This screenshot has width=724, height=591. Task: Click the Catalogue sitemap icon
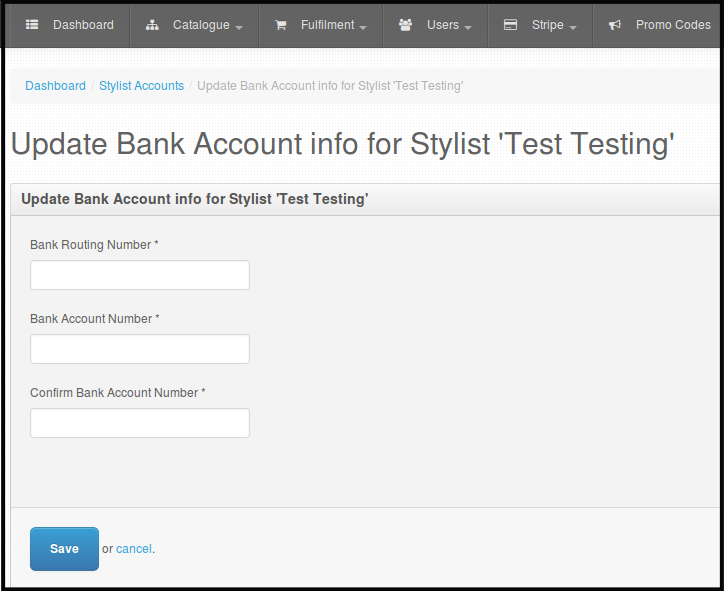pyautogui.click(x=152, y=25)
